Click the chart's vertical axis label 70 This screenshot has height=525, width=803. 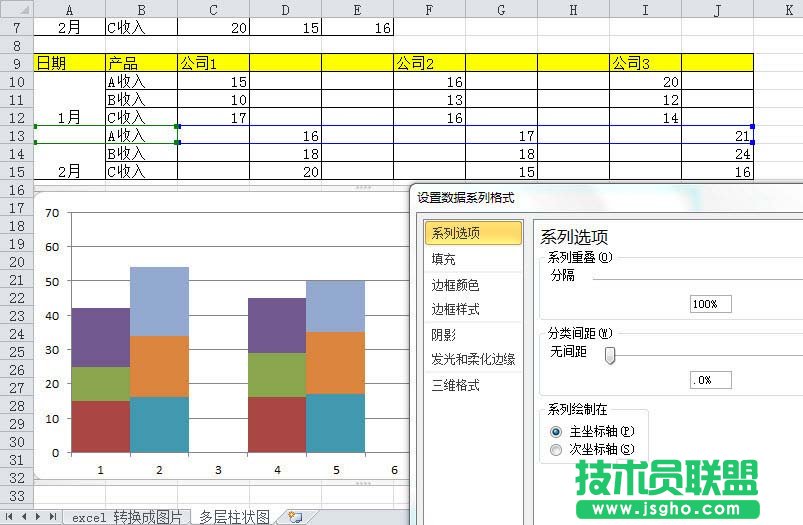(x=52, y=213)
